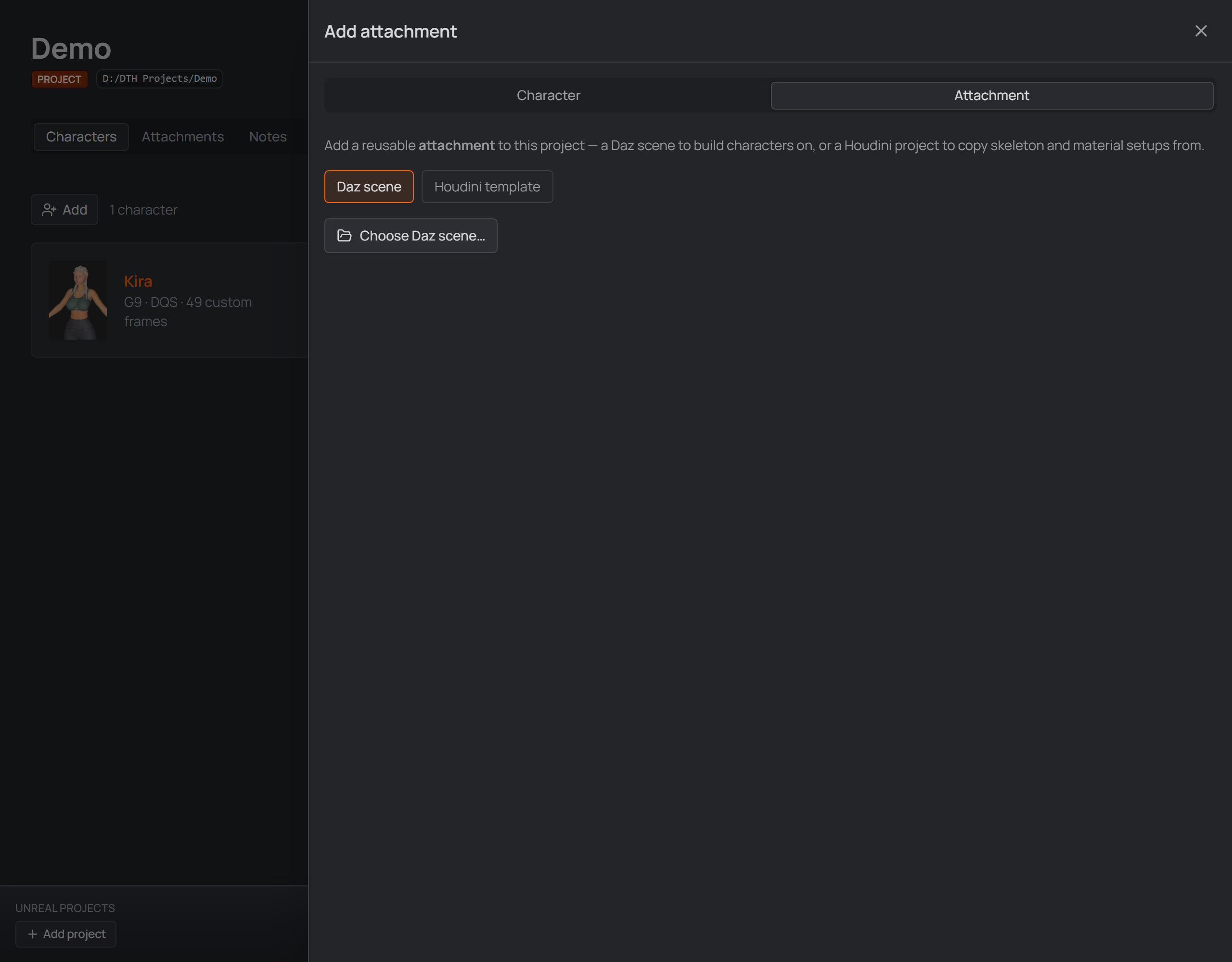
Task: Click the PROJECT badge under Demo
Action: pyautogui.click(x=59, y=79)
